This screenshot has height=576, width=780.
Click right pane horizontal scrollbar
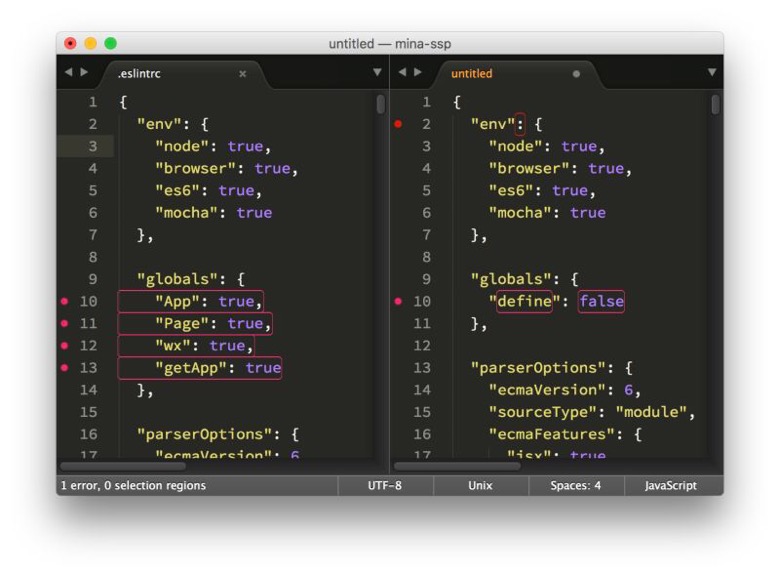tap(457, 466)
